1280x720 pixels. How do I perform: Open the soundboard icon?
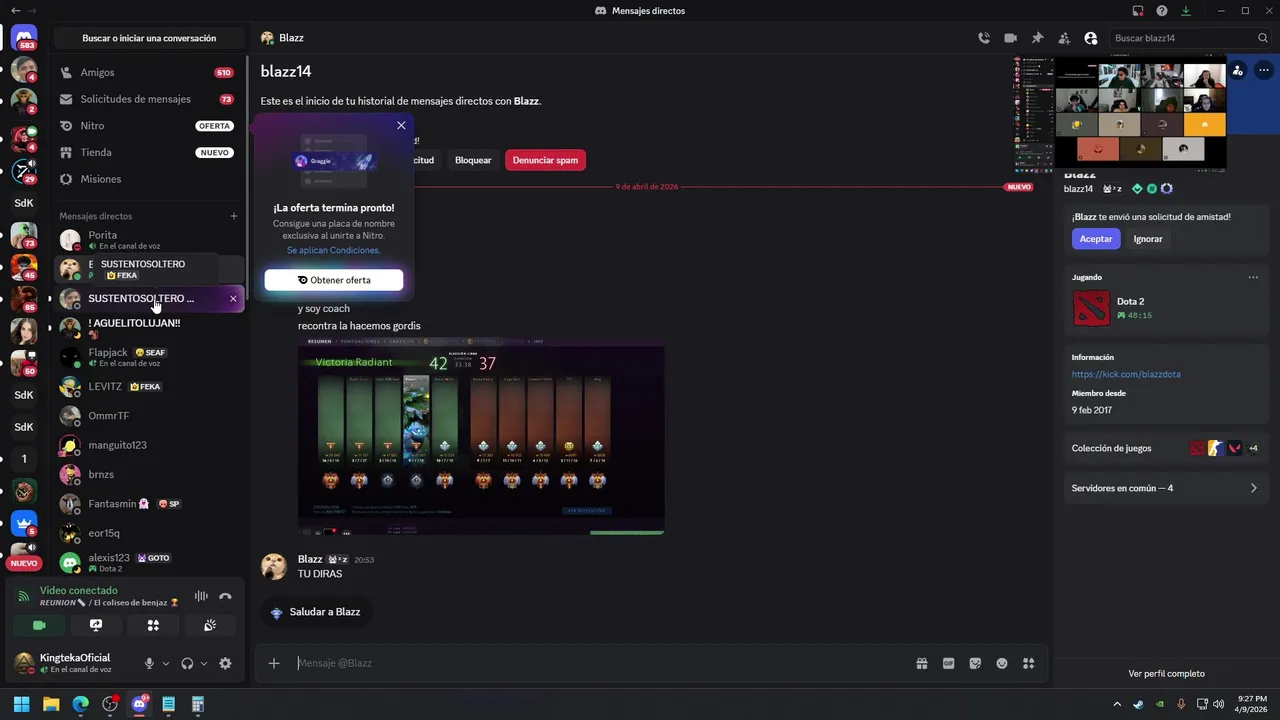(210, 625)
